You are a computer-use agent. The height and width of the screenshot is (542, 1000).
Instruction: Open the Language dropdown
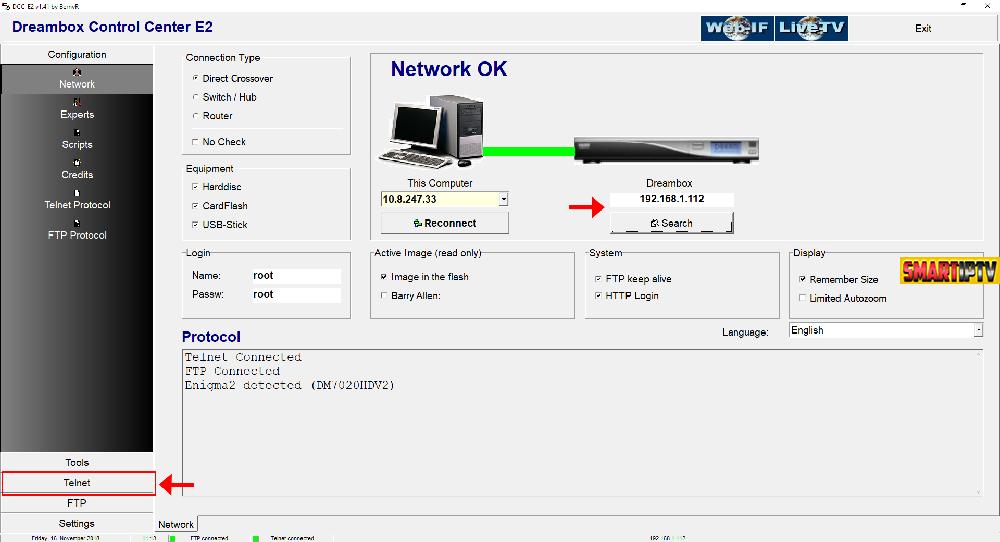[x=978, y=330]
